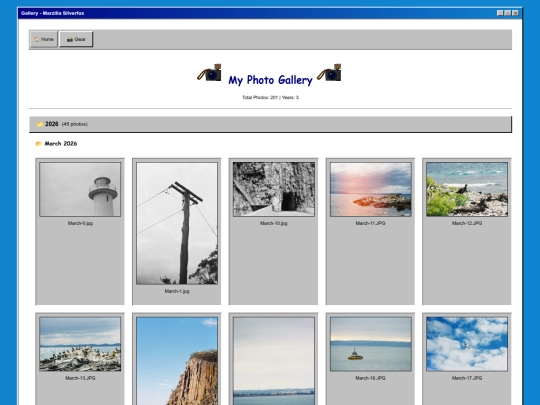This screenshot has height=405, width=540.
Task: Click the March-11.JPG filename label
Action: click(371, 223)
